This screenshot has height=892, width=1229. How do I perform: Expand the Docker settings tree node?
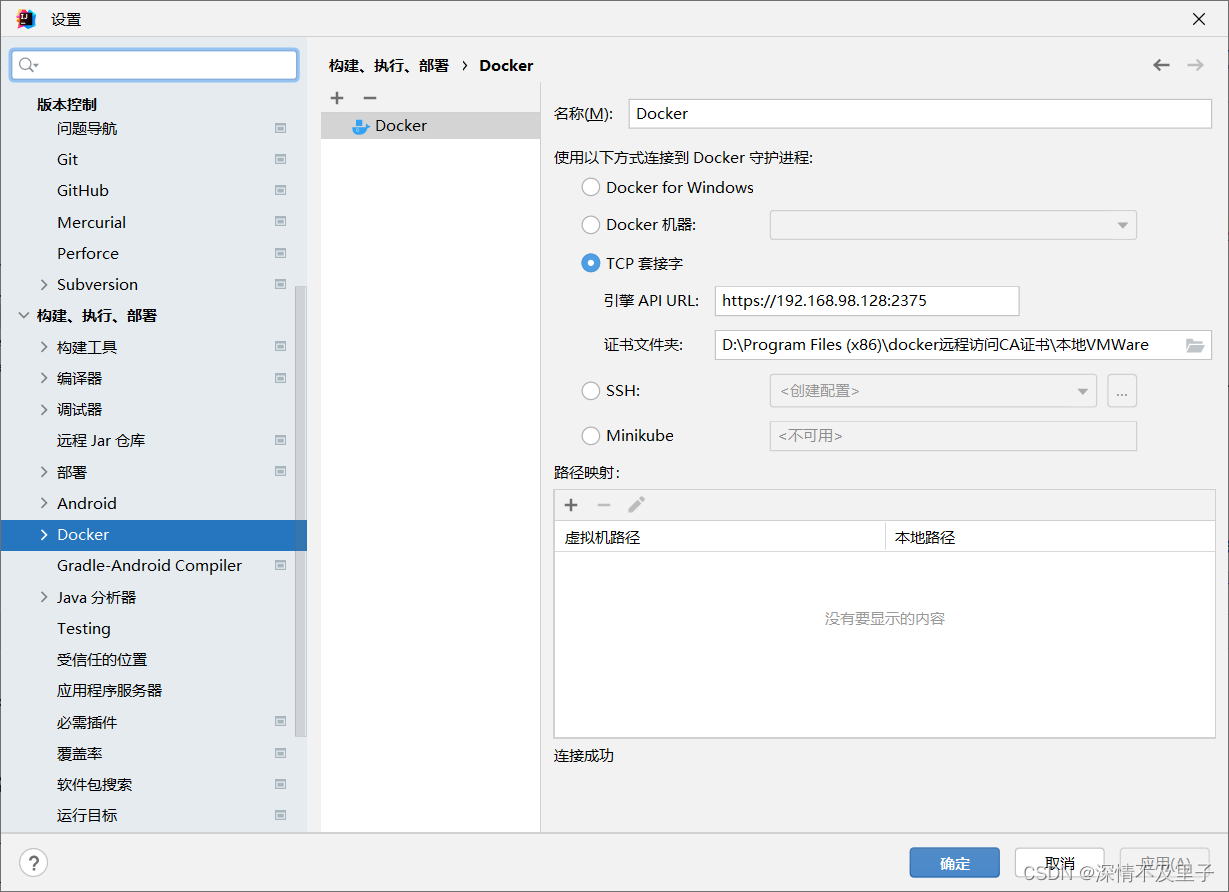pyautogui.click(x=43, y=535)
